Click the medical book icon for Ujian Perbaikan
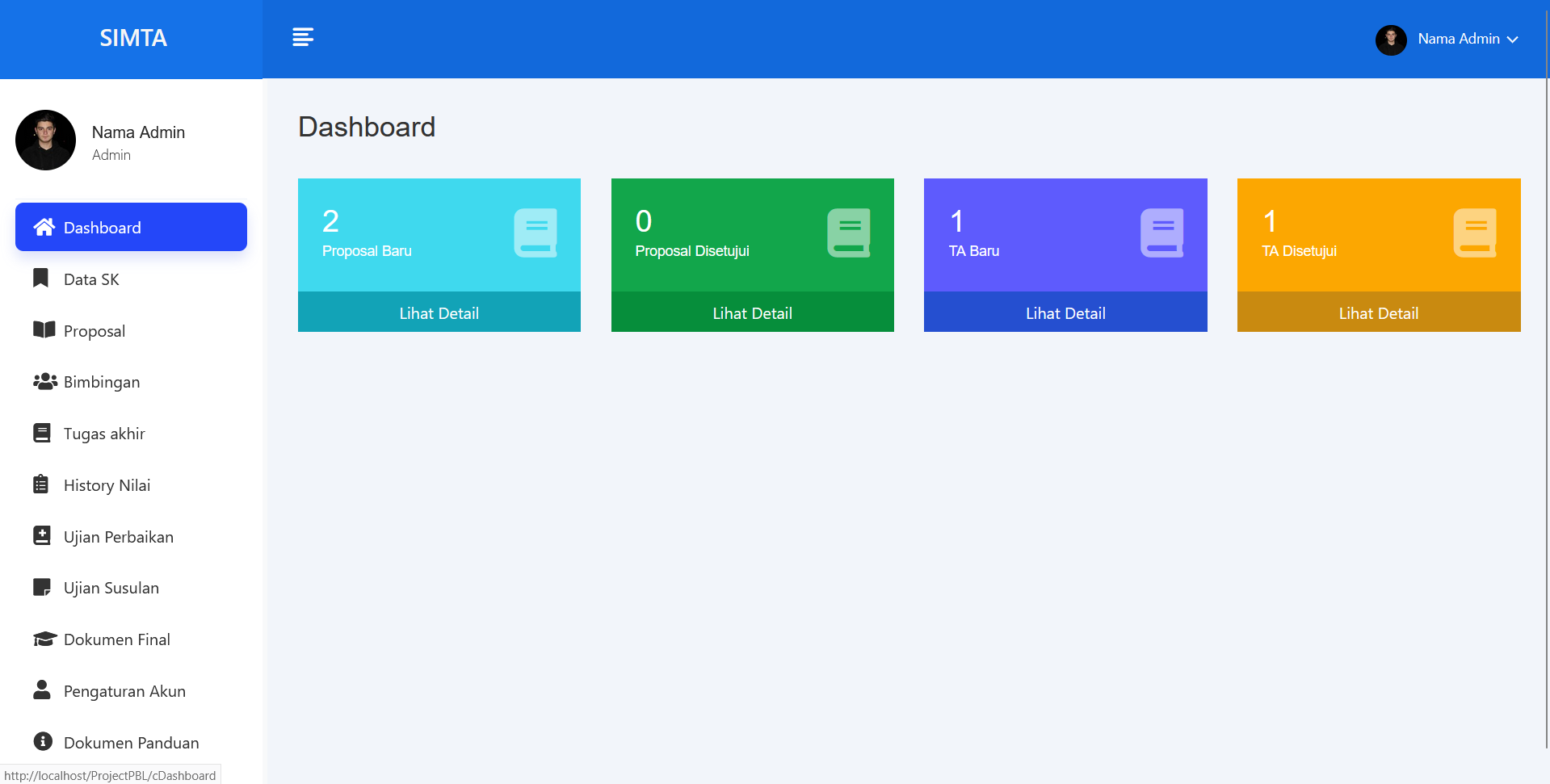The height and width of the screenshot is (784, 1550). [x=42, y=536]
